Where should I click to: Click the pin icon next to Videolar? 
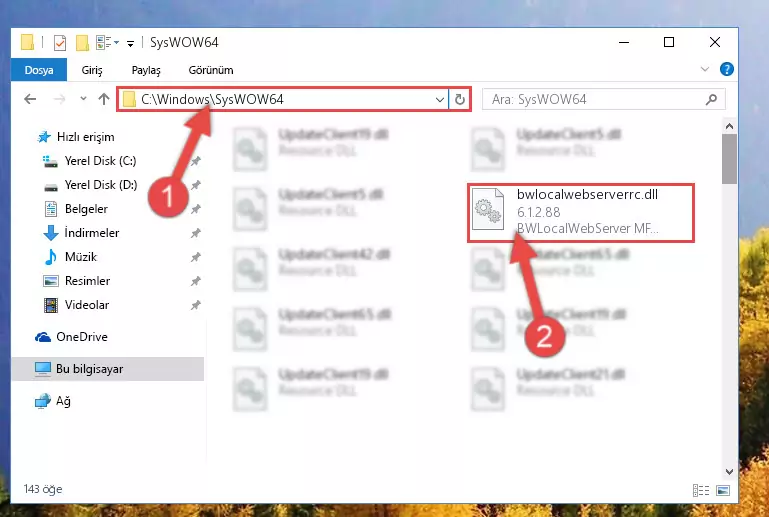[196, 305]
